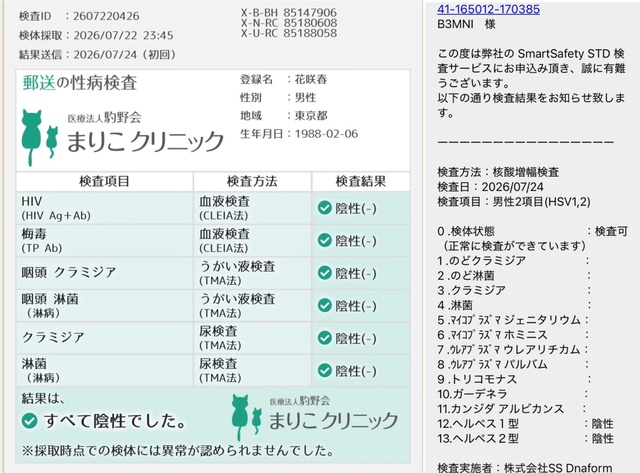
Task: Click the うがい液検査 cell in 咽頭 クラミジア row
Action: pyautogui.click(x=252, y=273)
